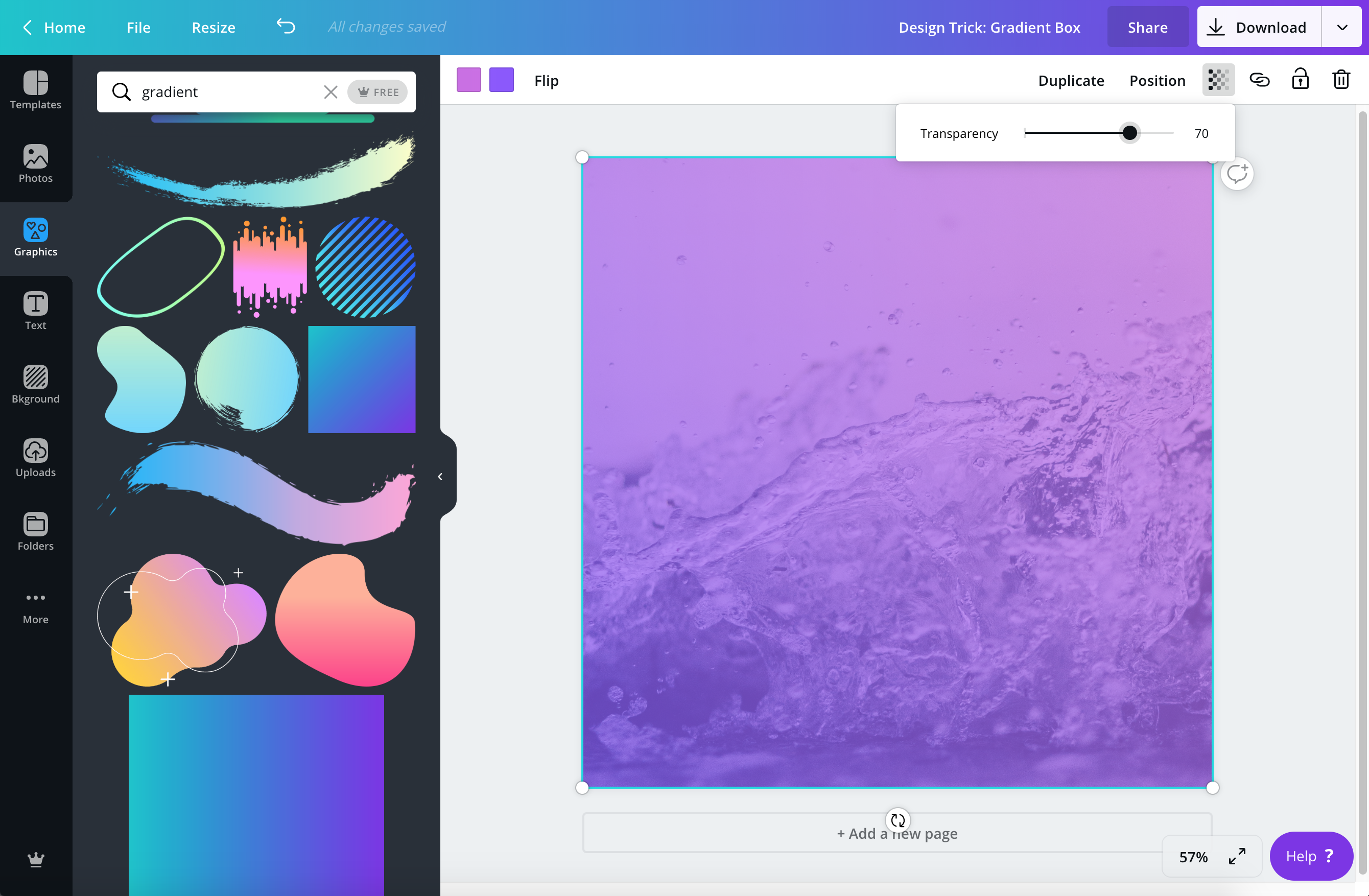Click the Background tool in sidebar

[x=35, y=383]
